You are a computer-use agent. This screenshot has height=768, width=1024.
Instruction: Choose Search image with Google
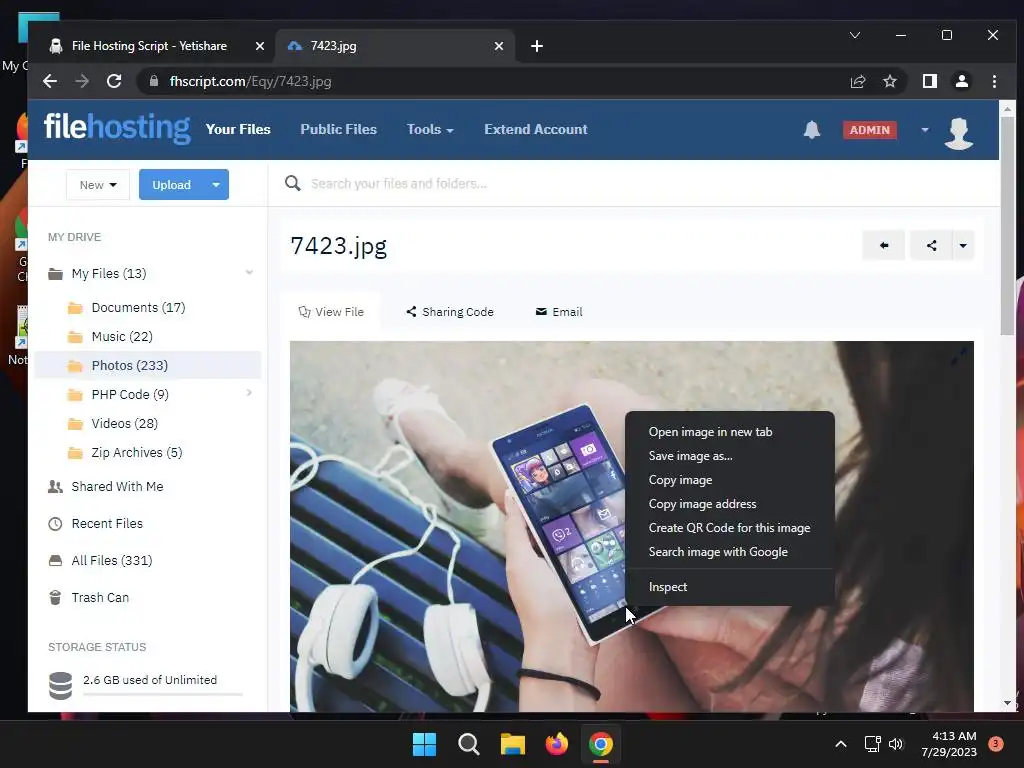[x=718, y=552]
